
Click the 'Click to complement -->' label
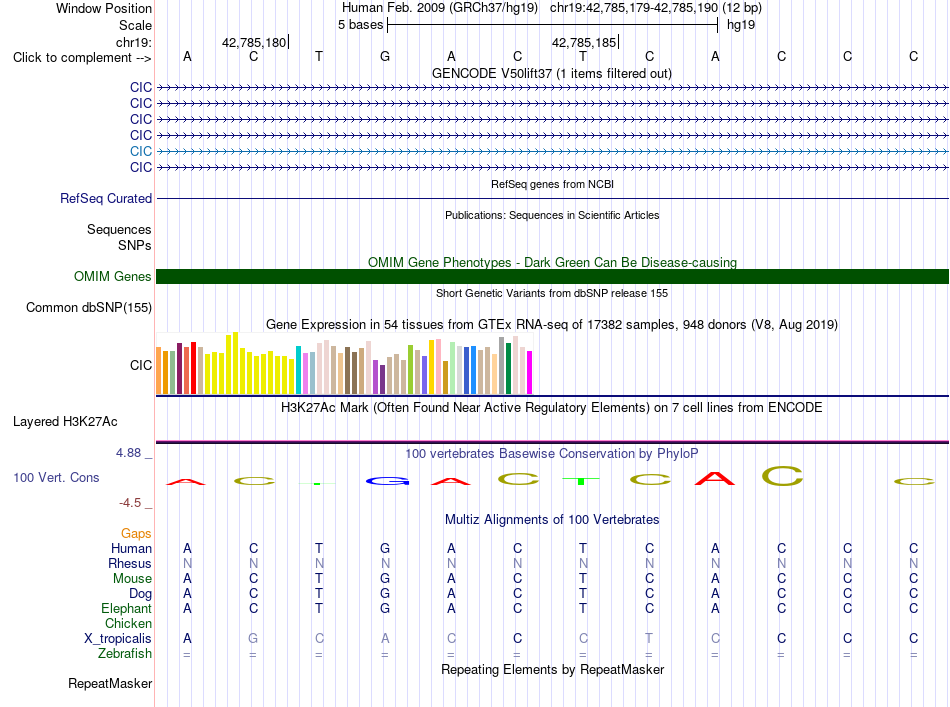point(82,58)
